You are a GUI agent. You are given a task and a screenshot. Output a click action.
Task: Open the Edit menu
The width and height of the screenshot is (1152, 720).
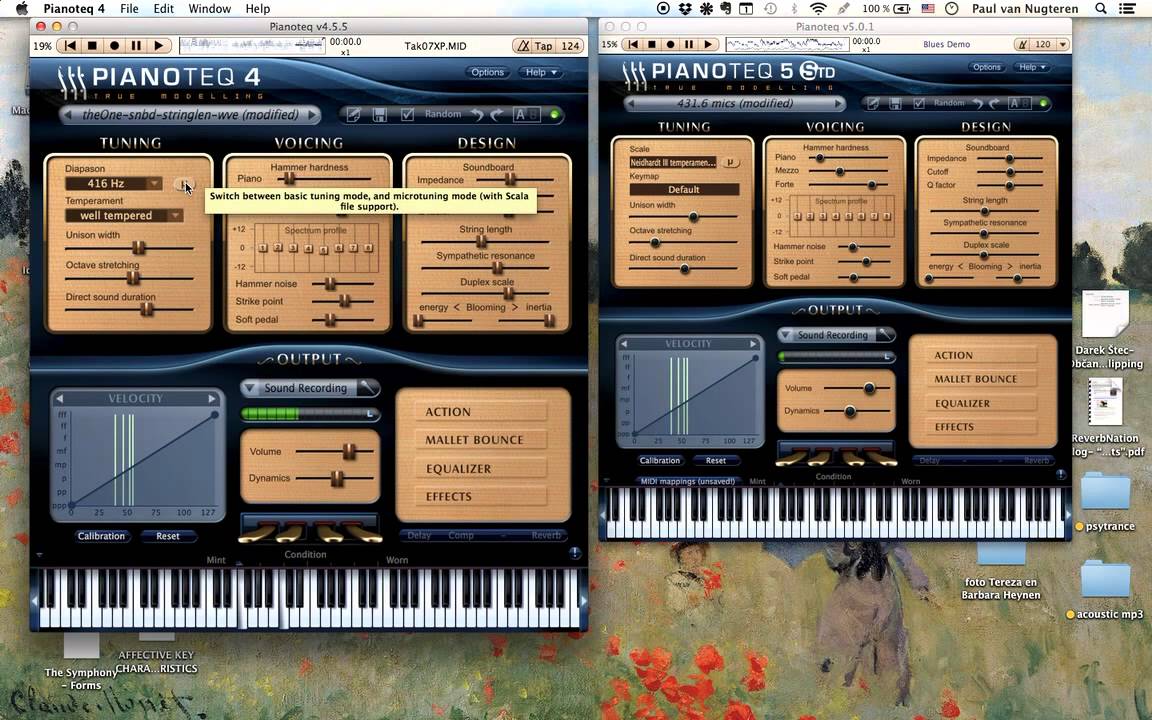point(163,9)
